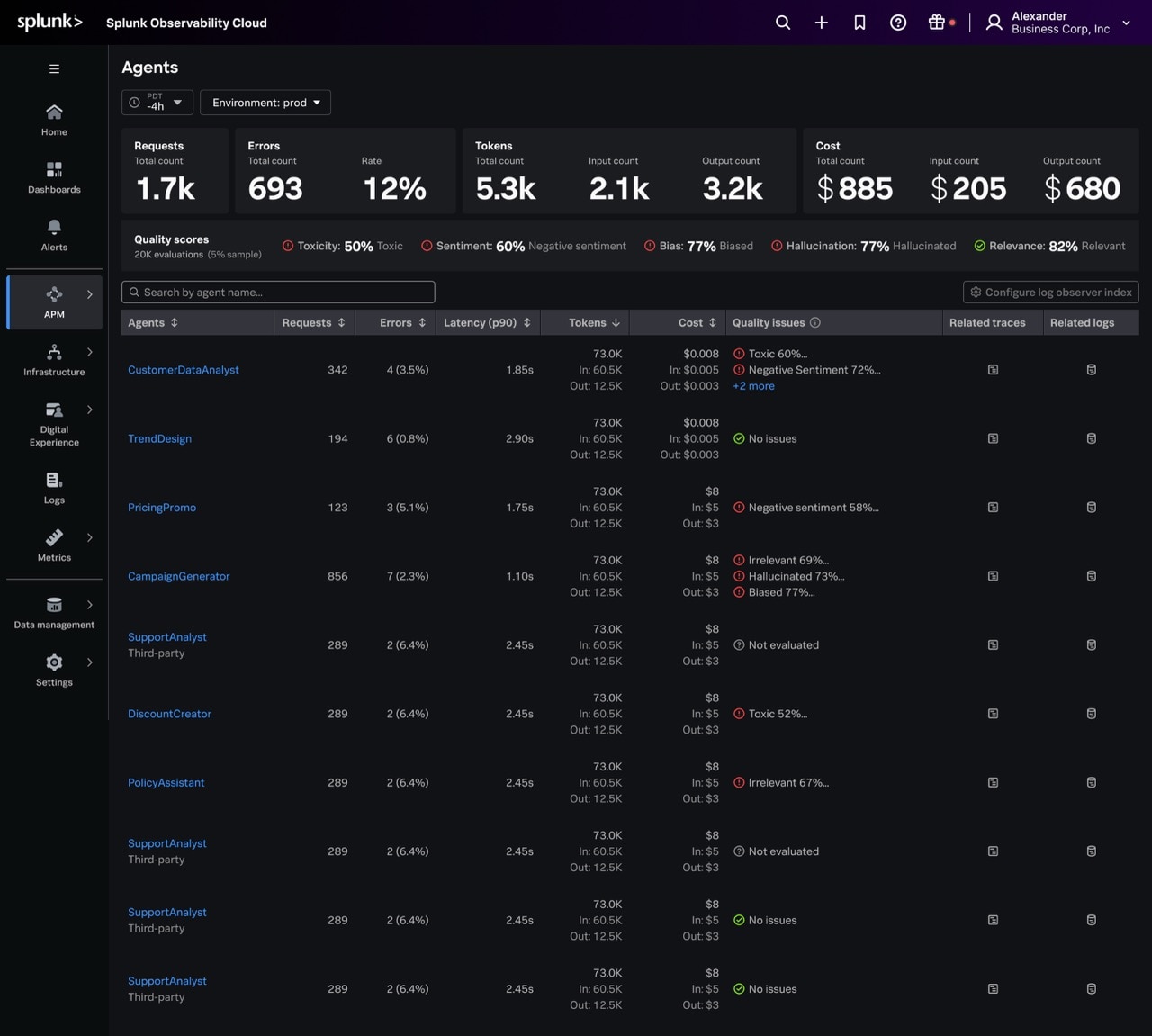Open related logs for TrendDesign
The width and height of the screenshot is (1152, 1036).
(x=1091, y=439)
